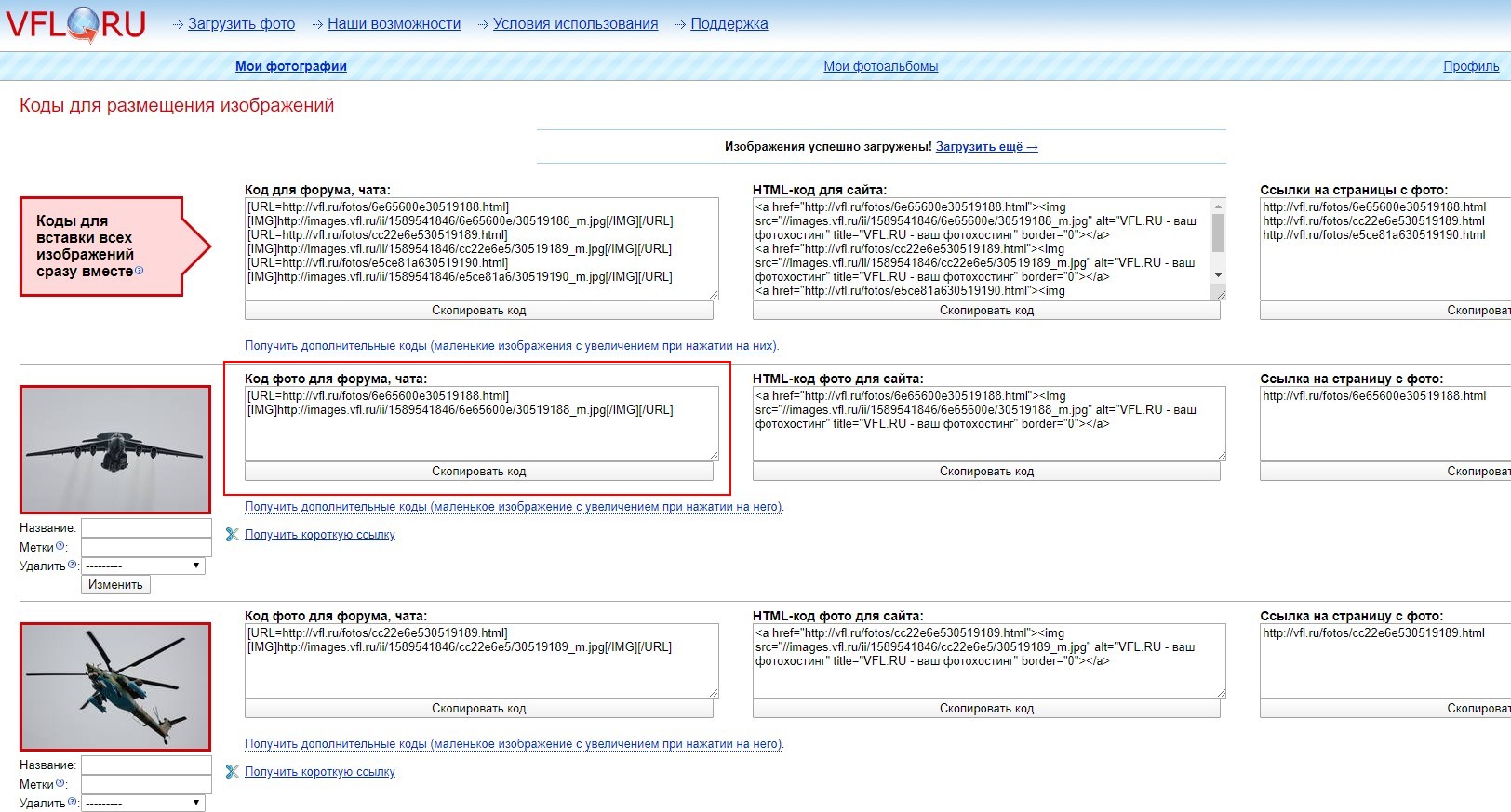
Task: Click Удалить help icon under helicopter photo
Action: tap(73, 801)
